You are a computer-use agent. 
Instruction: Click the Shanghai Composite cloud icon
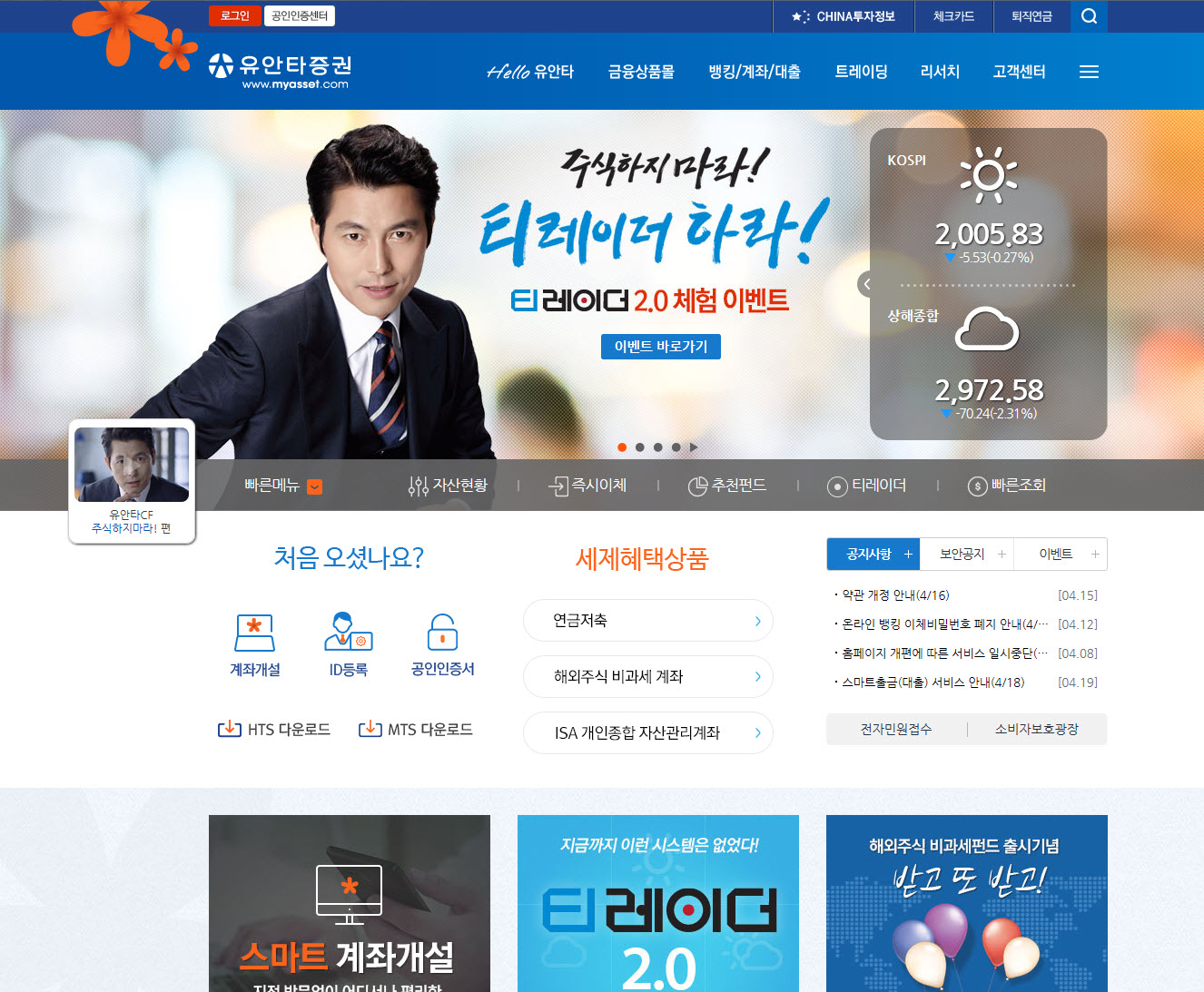point(987,329)
